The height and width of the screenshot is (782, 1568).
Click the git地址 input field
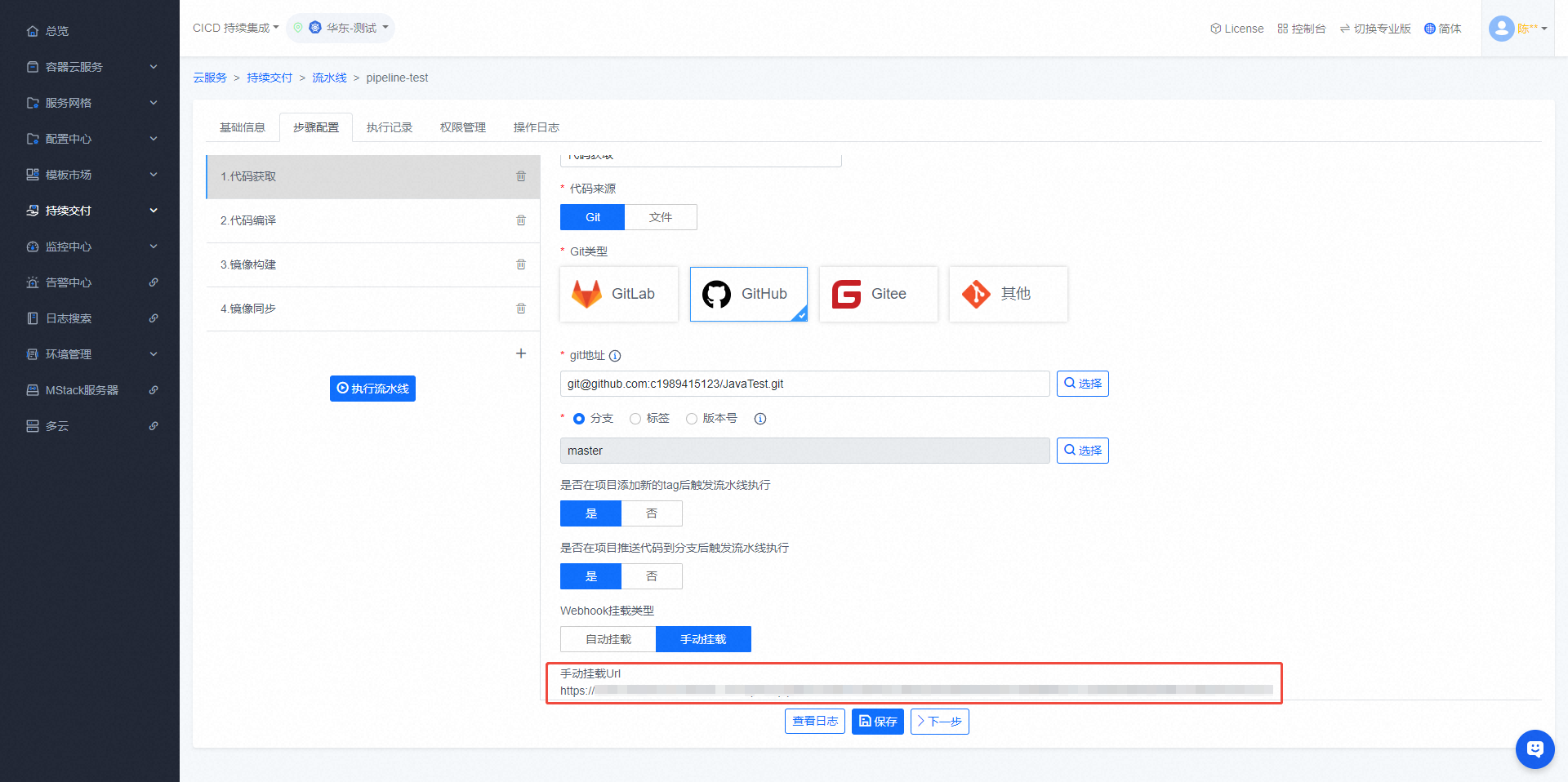coord(804,384)
